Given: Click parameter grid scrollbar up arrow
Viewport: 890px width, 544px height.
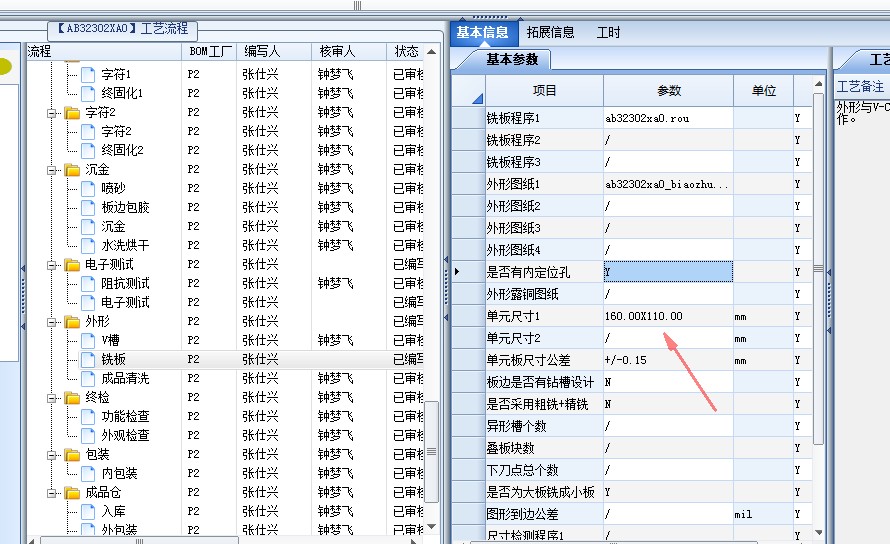Looking at the screenshot, I should click(x=818, y=84).
